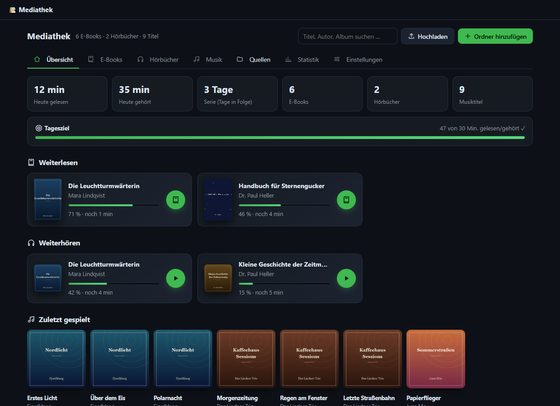Click the headphones icon beside Weiterhören heading

(31, 243)
